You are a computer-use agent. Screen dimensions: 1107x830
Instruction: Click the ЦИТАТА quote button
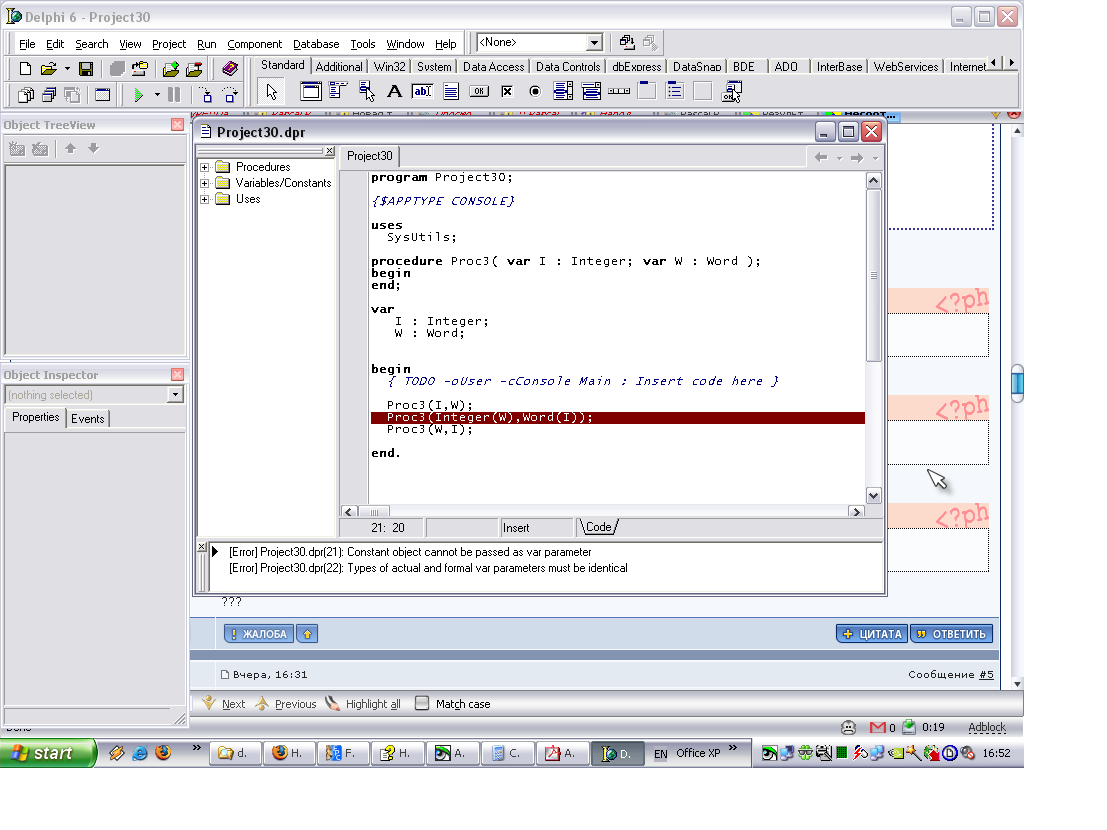pos(871,634)
